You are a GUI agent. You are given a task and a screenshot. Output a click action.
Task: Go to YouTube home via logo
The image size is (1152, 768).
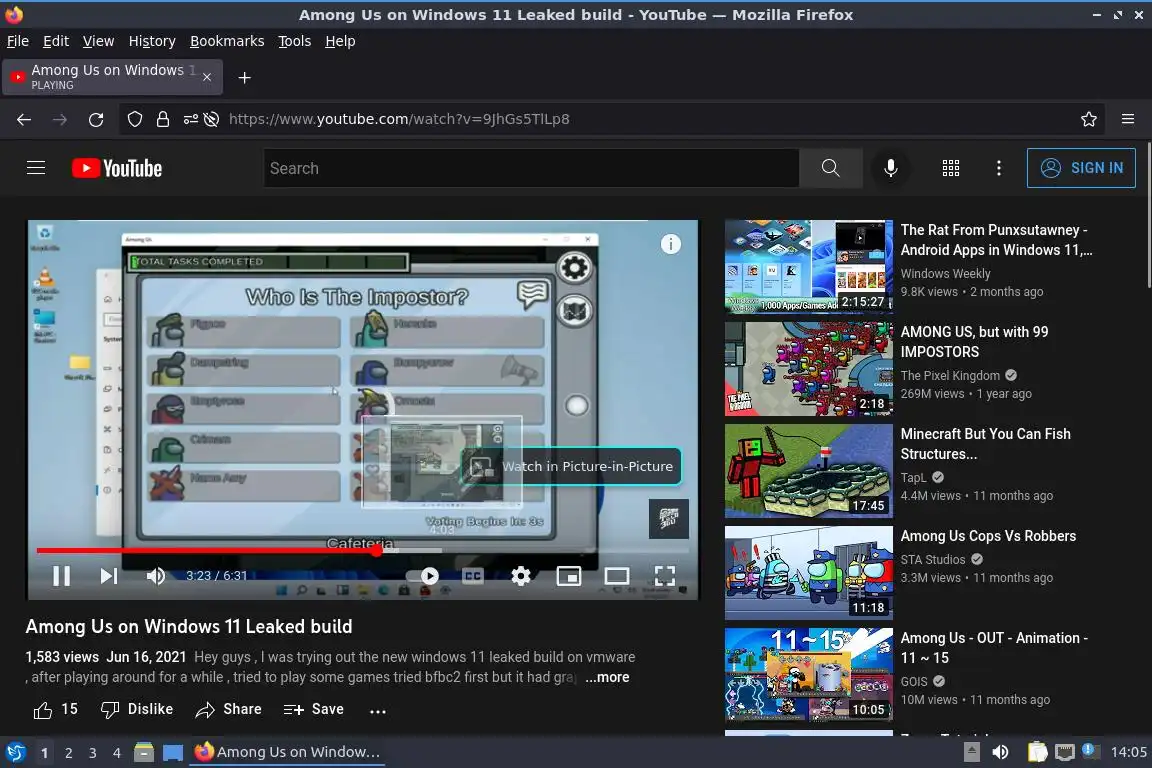tap(117, 168)
